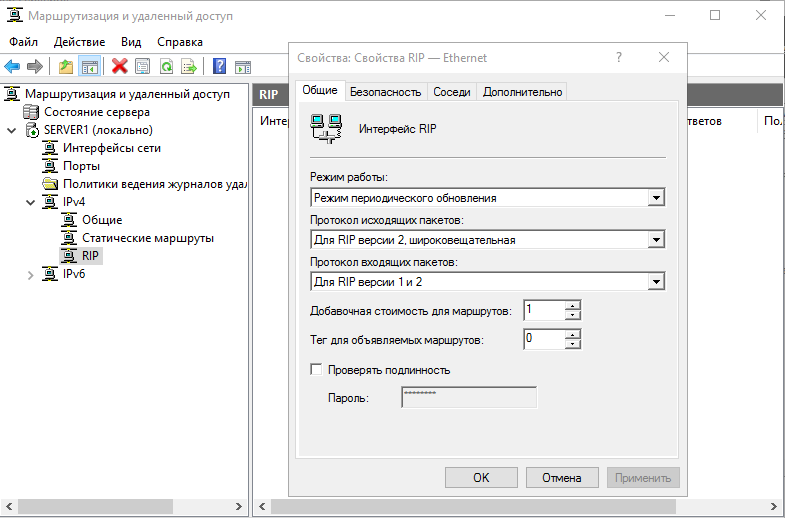Switch to the Соседи tab
Viewport: 785px width, 518px height.
[451, 92]
